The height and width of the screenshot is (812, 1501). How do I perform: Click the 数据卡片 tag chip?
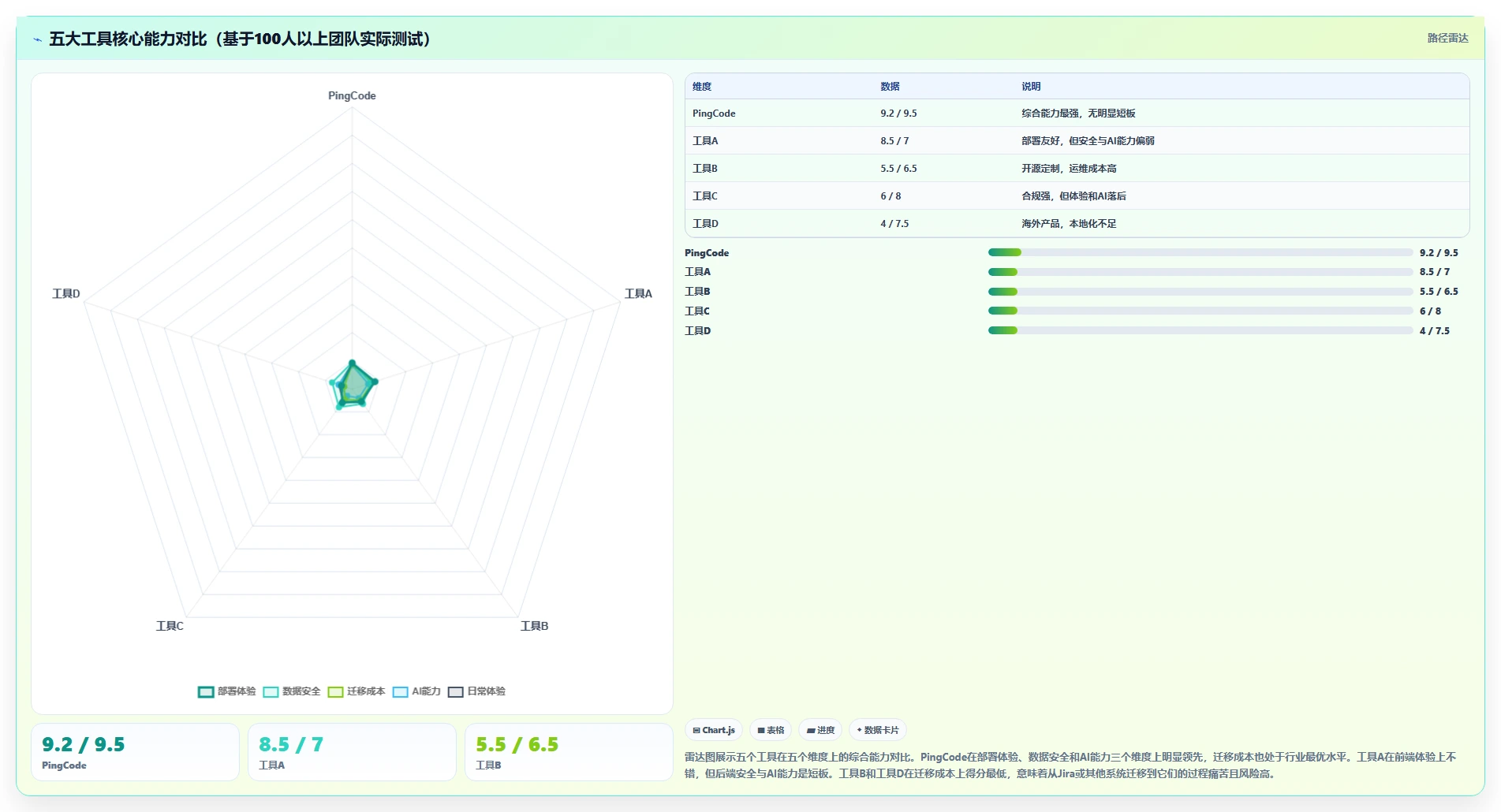(x=877, y=730)
